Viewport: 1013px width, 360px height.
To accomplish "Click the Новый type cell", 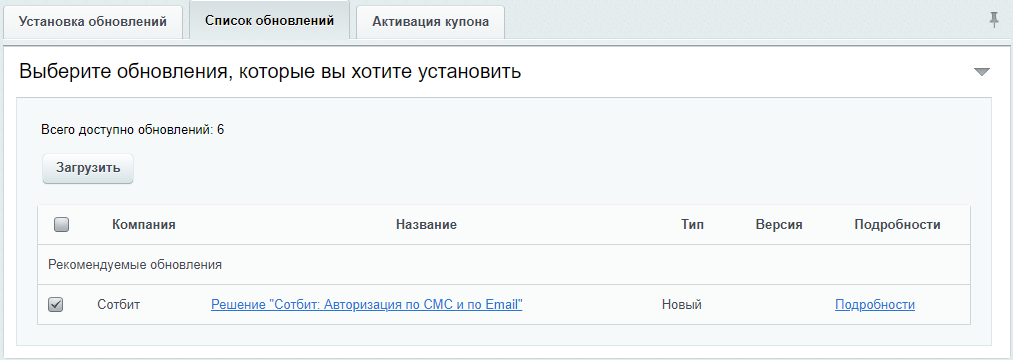I will [682, 304].
